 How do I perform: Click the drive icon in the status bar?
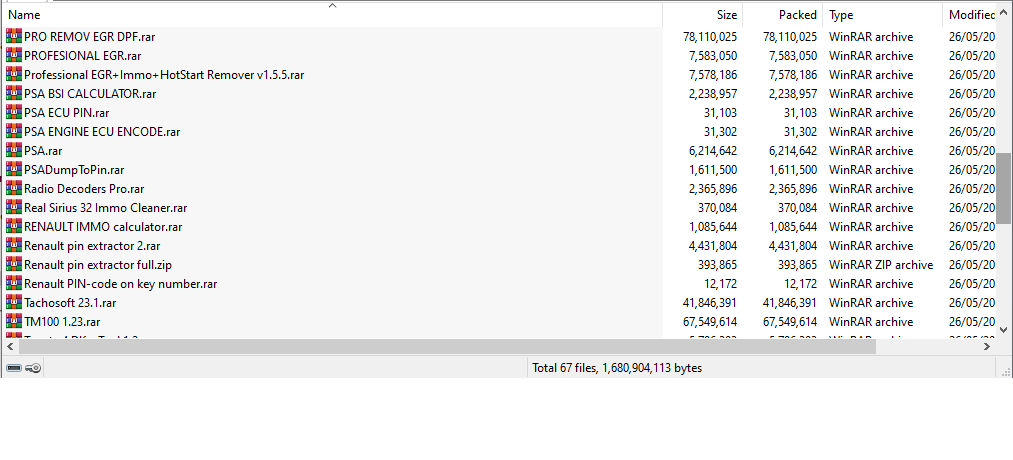pyautogui.click(x=14, y=368)
